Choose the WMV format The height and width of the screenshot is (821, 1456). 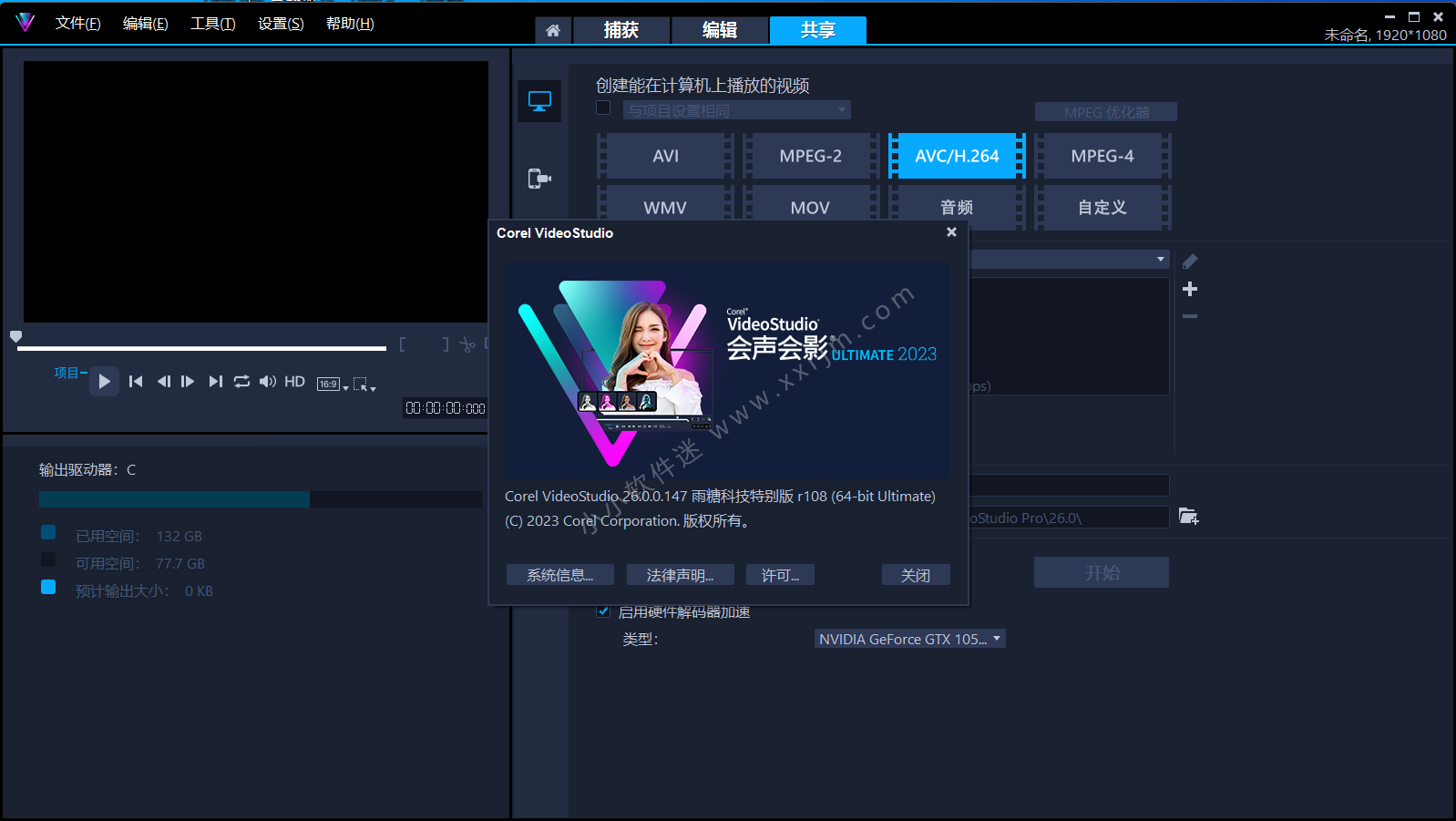[665, 207]
